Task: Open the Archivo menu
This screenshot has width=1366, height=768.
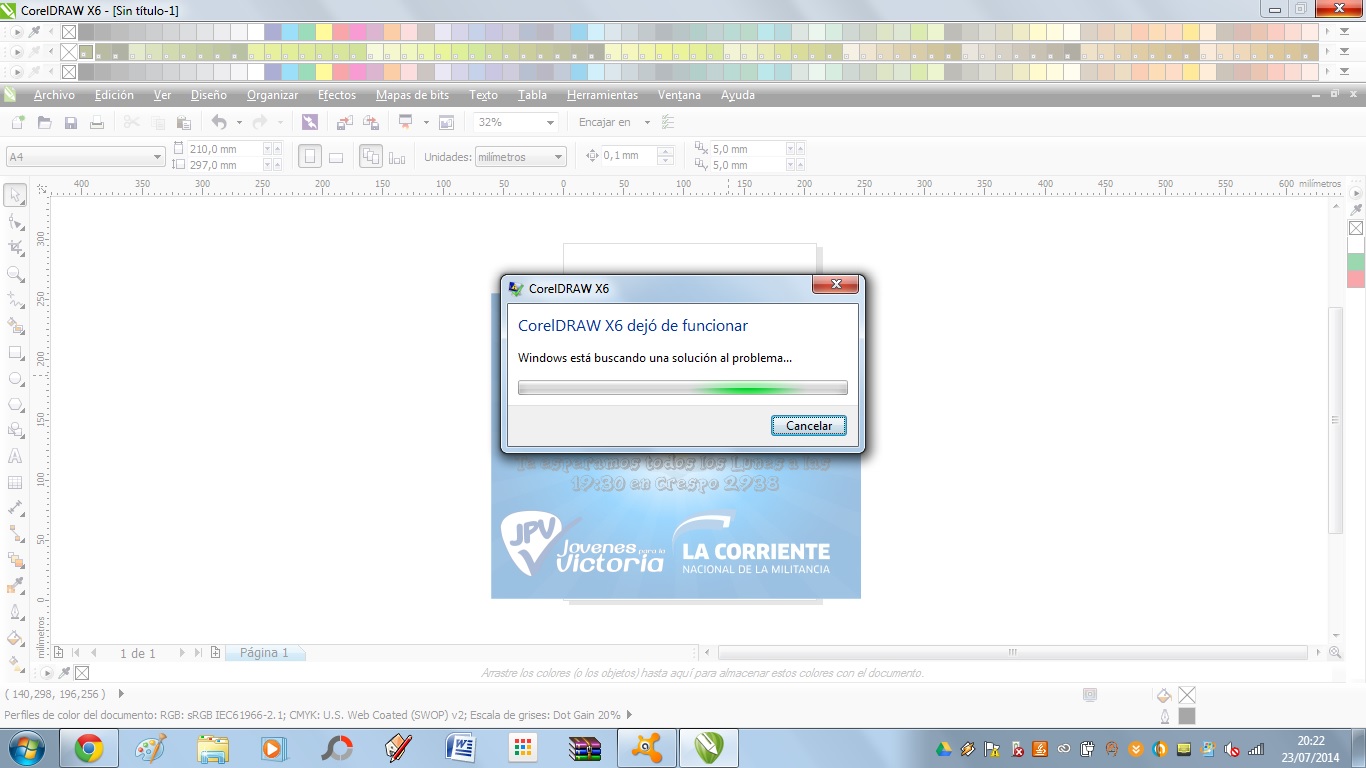Action: click(54, 95)
